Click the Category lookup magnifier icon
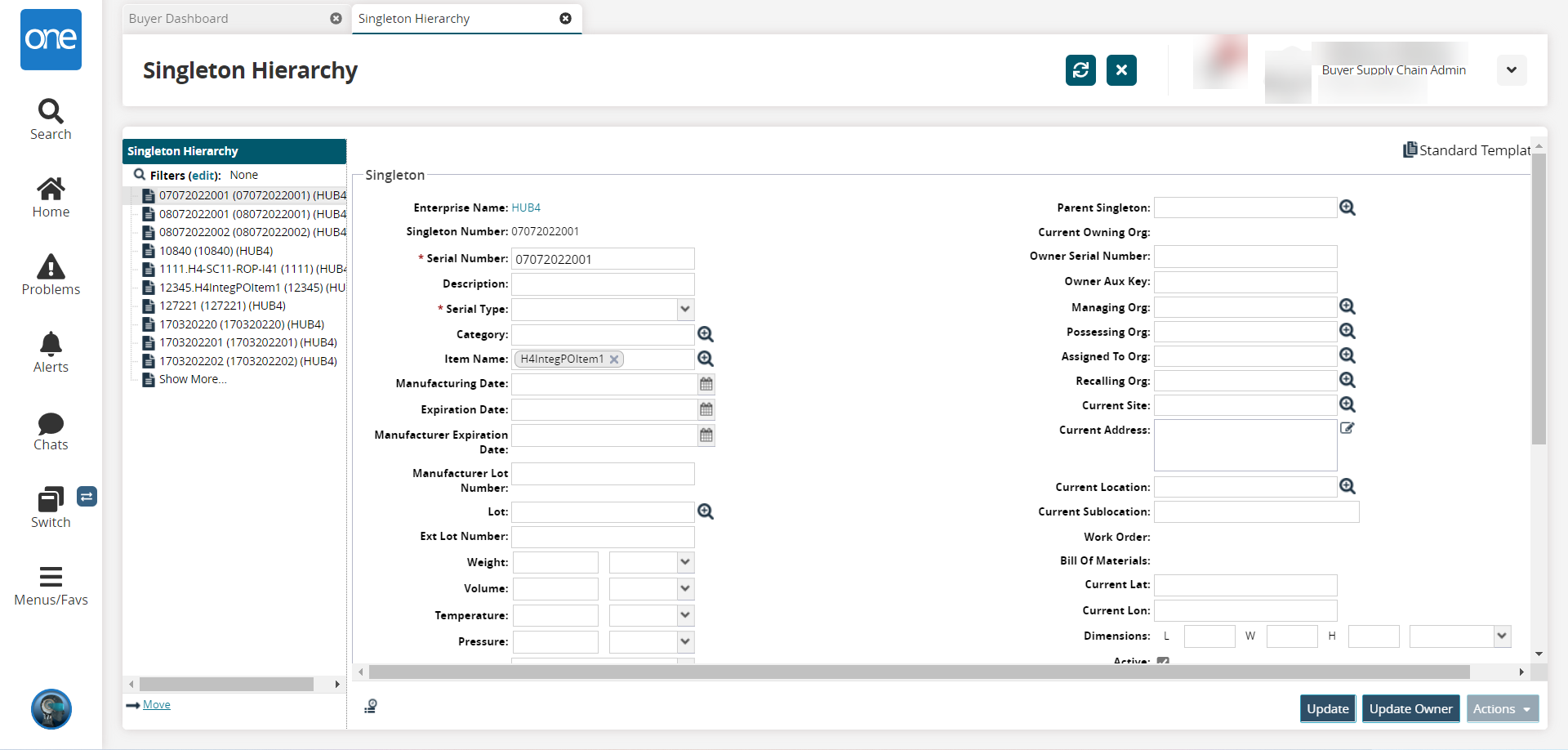This screenshot has width=1568, height=750. [x=706, y=334]
